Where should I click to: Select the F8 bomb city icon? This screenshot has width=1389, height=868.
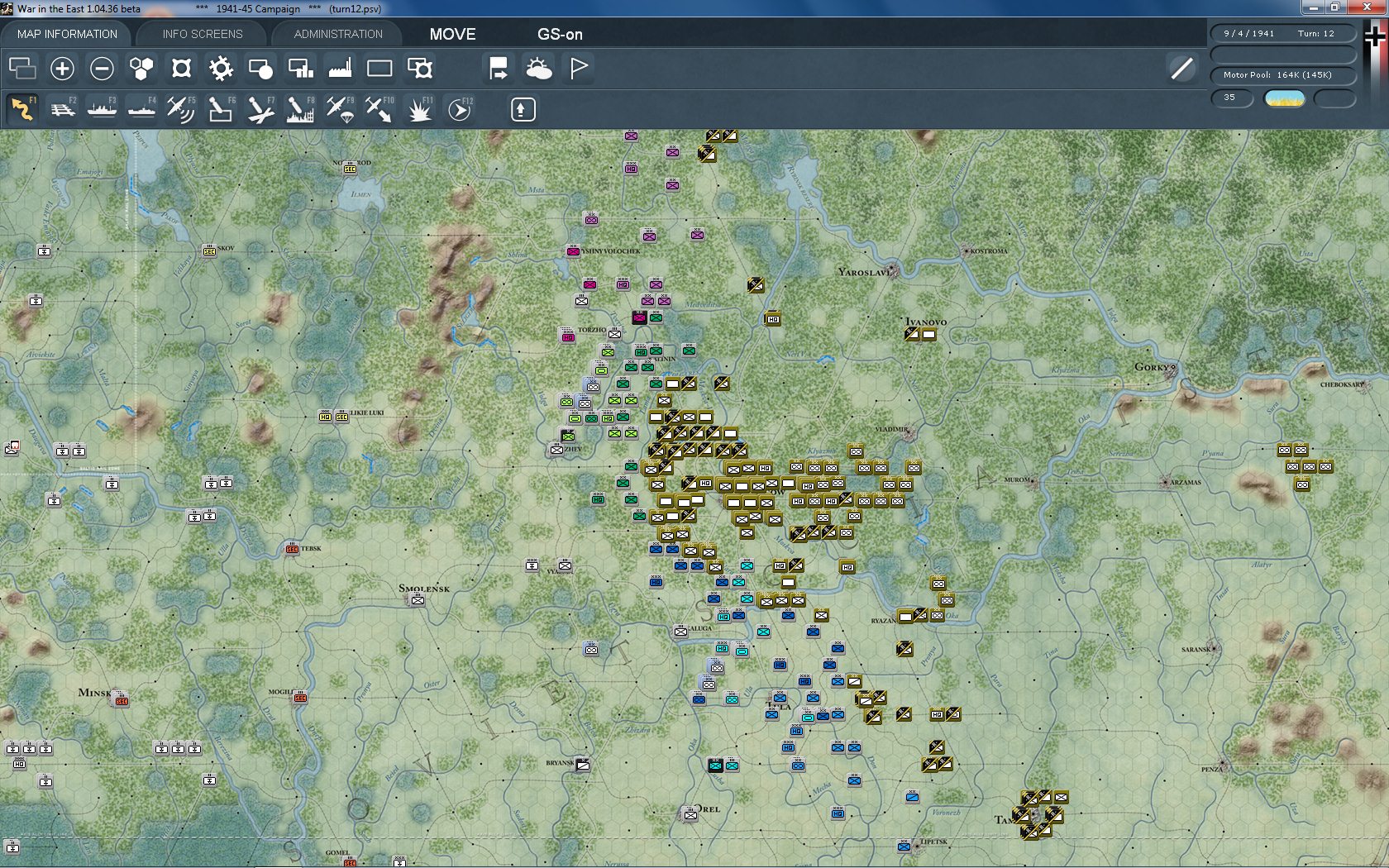300,109
